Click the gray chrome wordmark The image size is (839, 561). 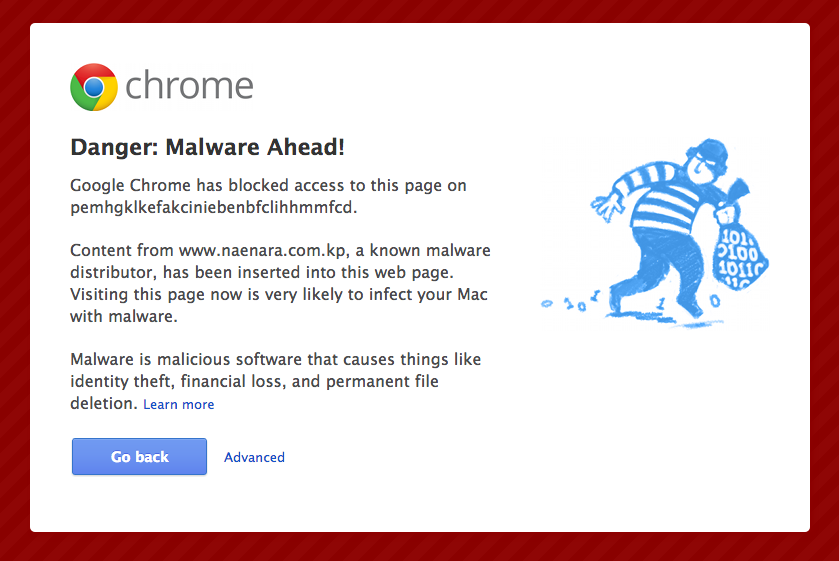point(189,87)
